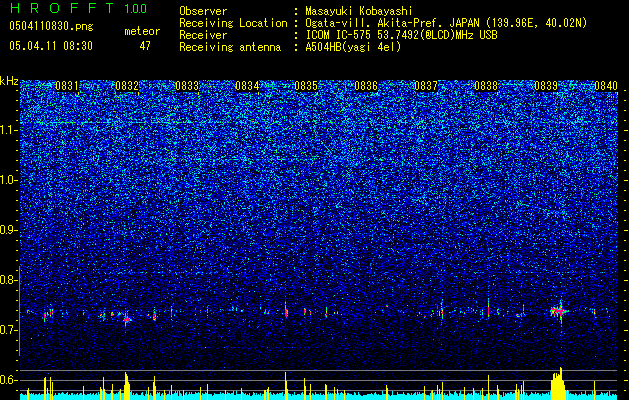Click the red meteor echo below 0832

pyautogui.click(x=127, y=319)
